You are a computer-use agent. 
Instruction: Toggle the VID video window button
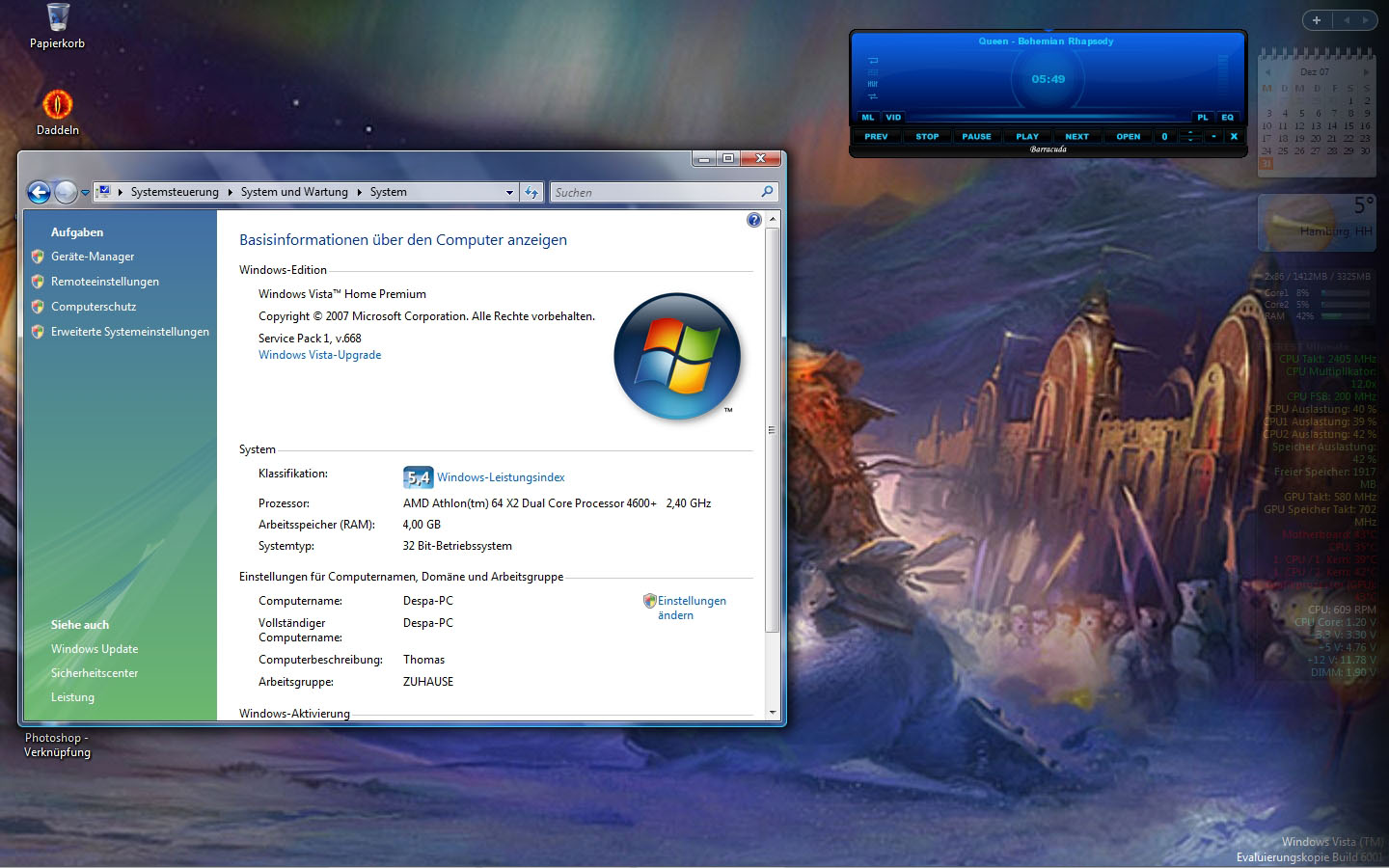click(893, 118)
